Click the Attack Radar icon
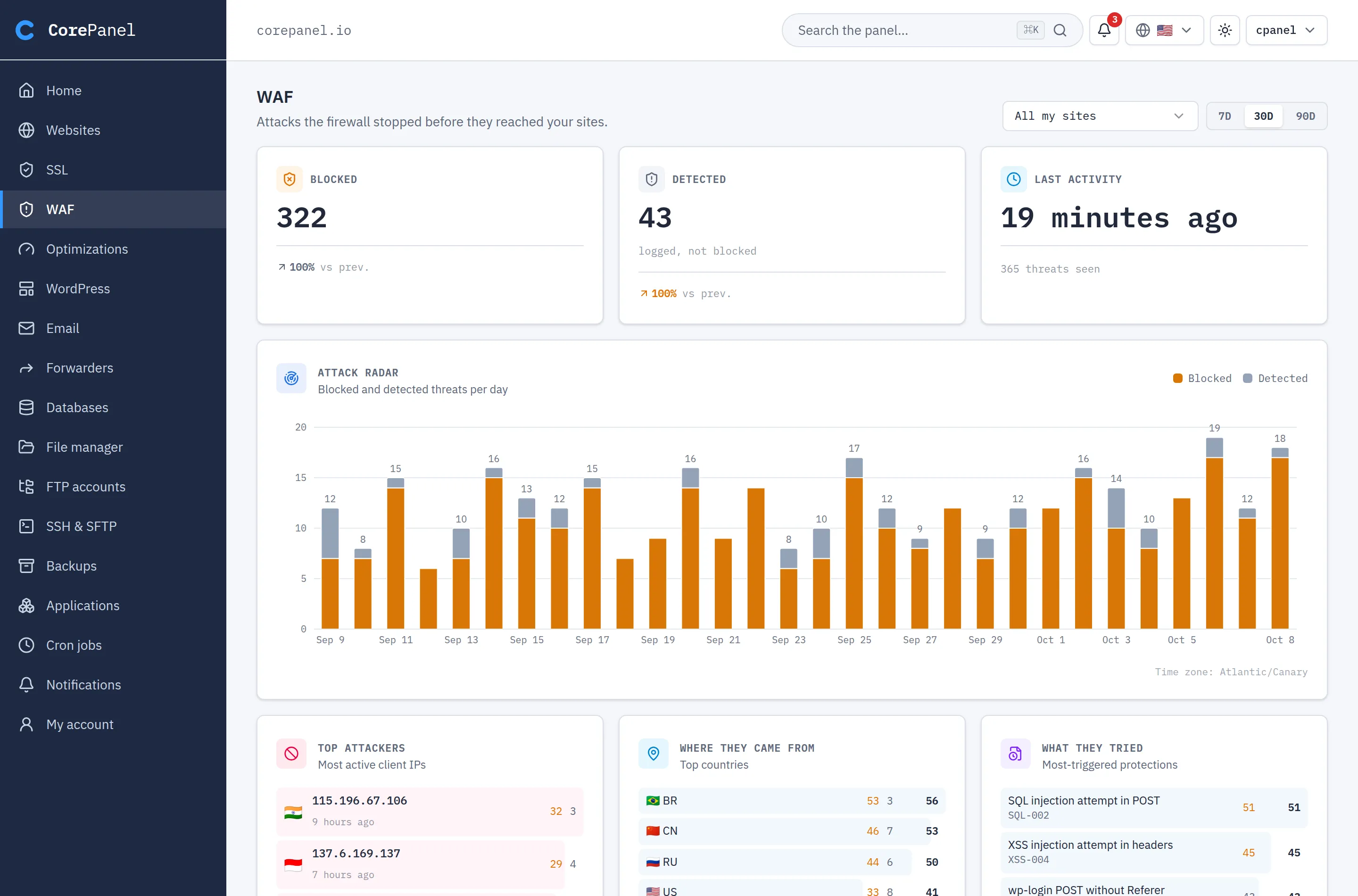This screenshot has height=896, width=1358. click(291, 378)
